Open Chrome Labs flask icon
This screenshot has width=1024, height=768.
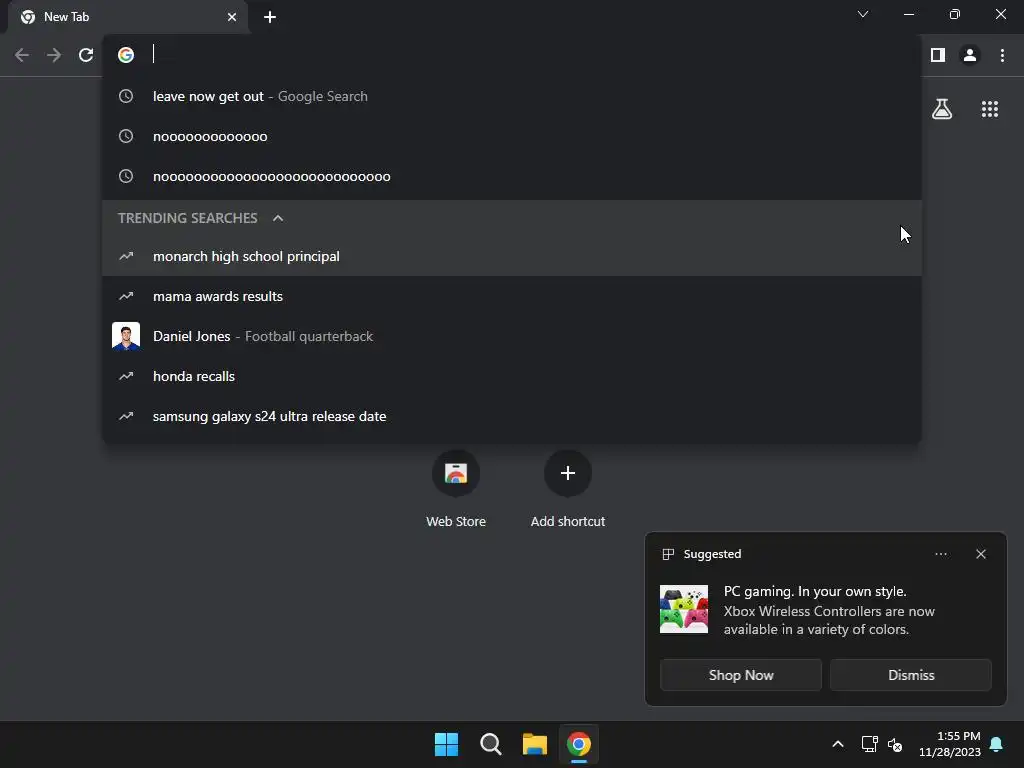(942, 109)
